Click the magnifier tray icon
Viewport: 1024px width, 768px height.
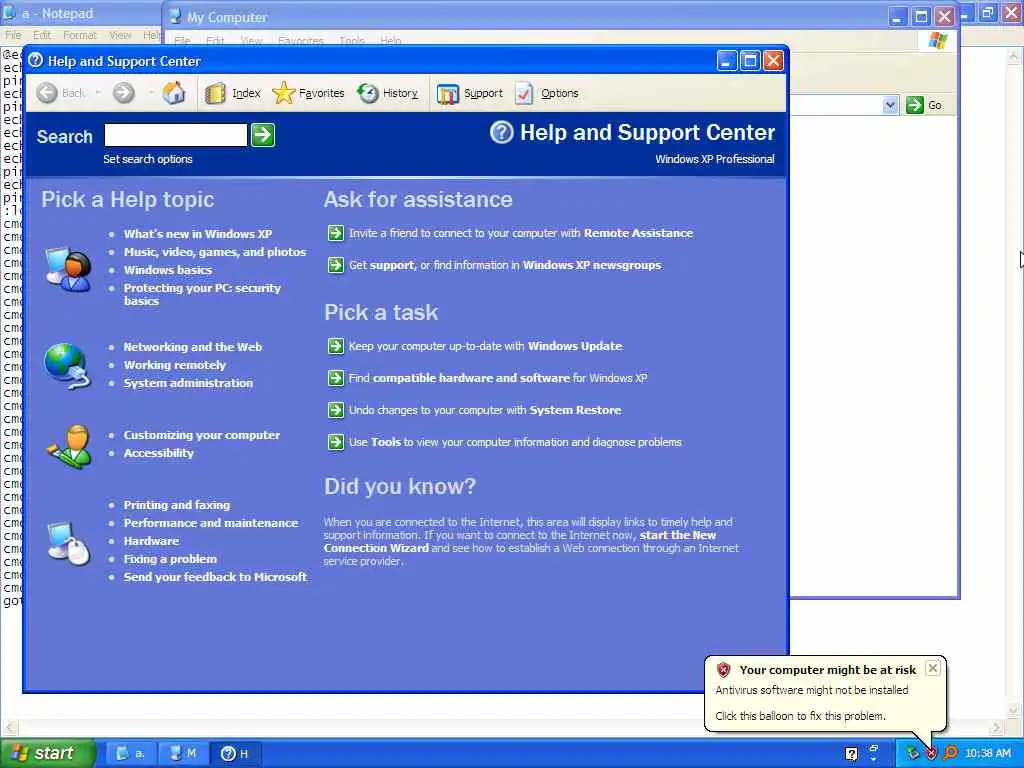[950, 754]
